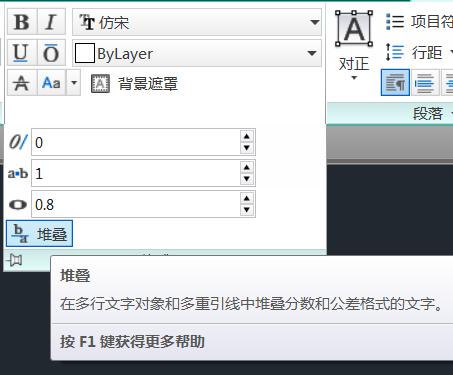Click the oblique angle input field

point(136,142)
